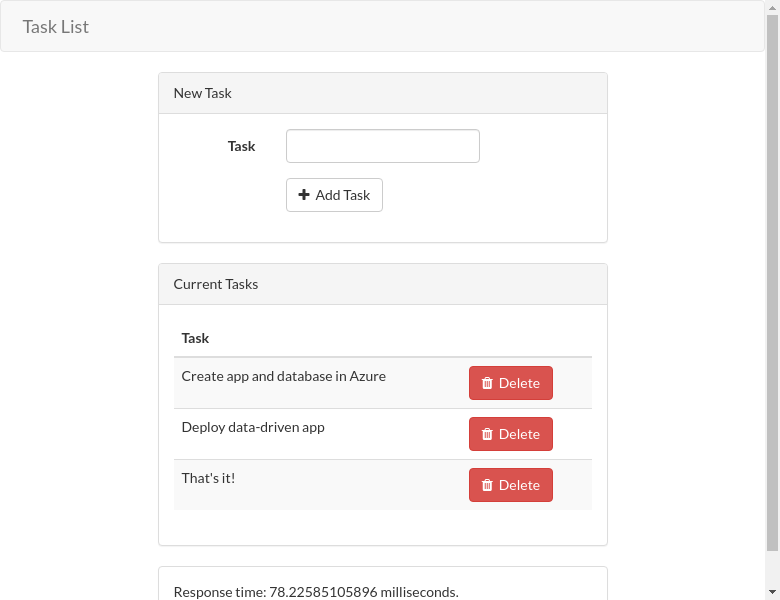780x600 pixels.
Task: Click the scrollbar down arrow
Action: click(x=773, y=592)
